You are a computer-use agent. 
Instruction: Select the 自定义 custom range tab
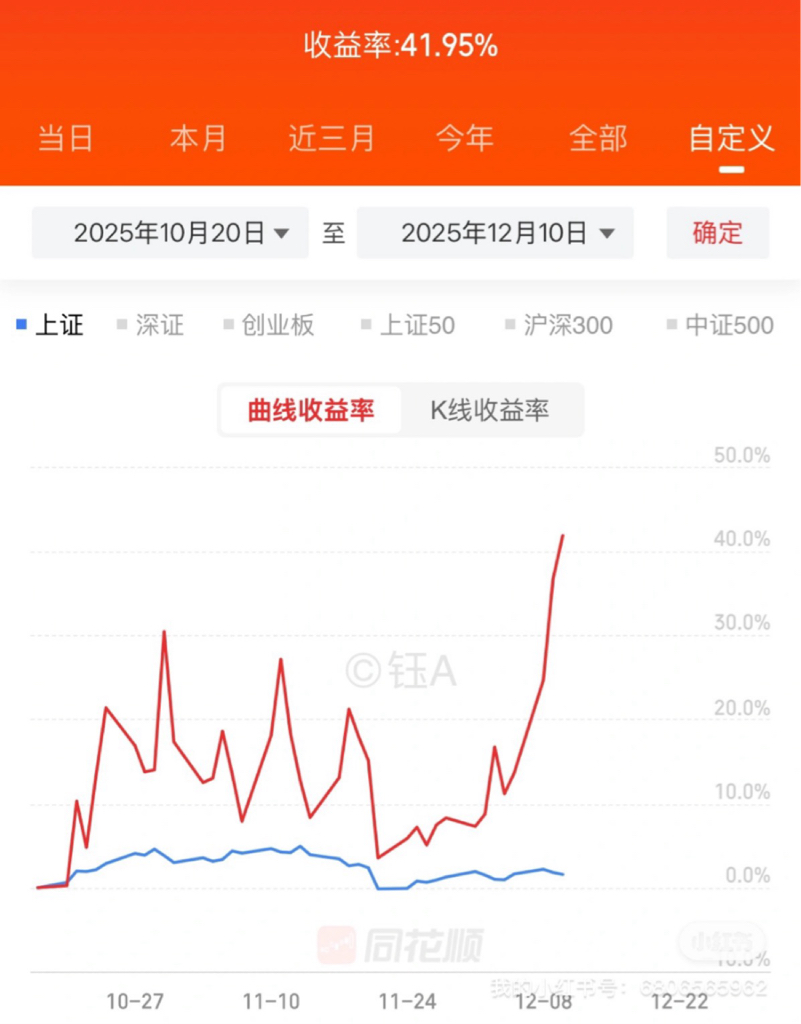tap(732, 138)
